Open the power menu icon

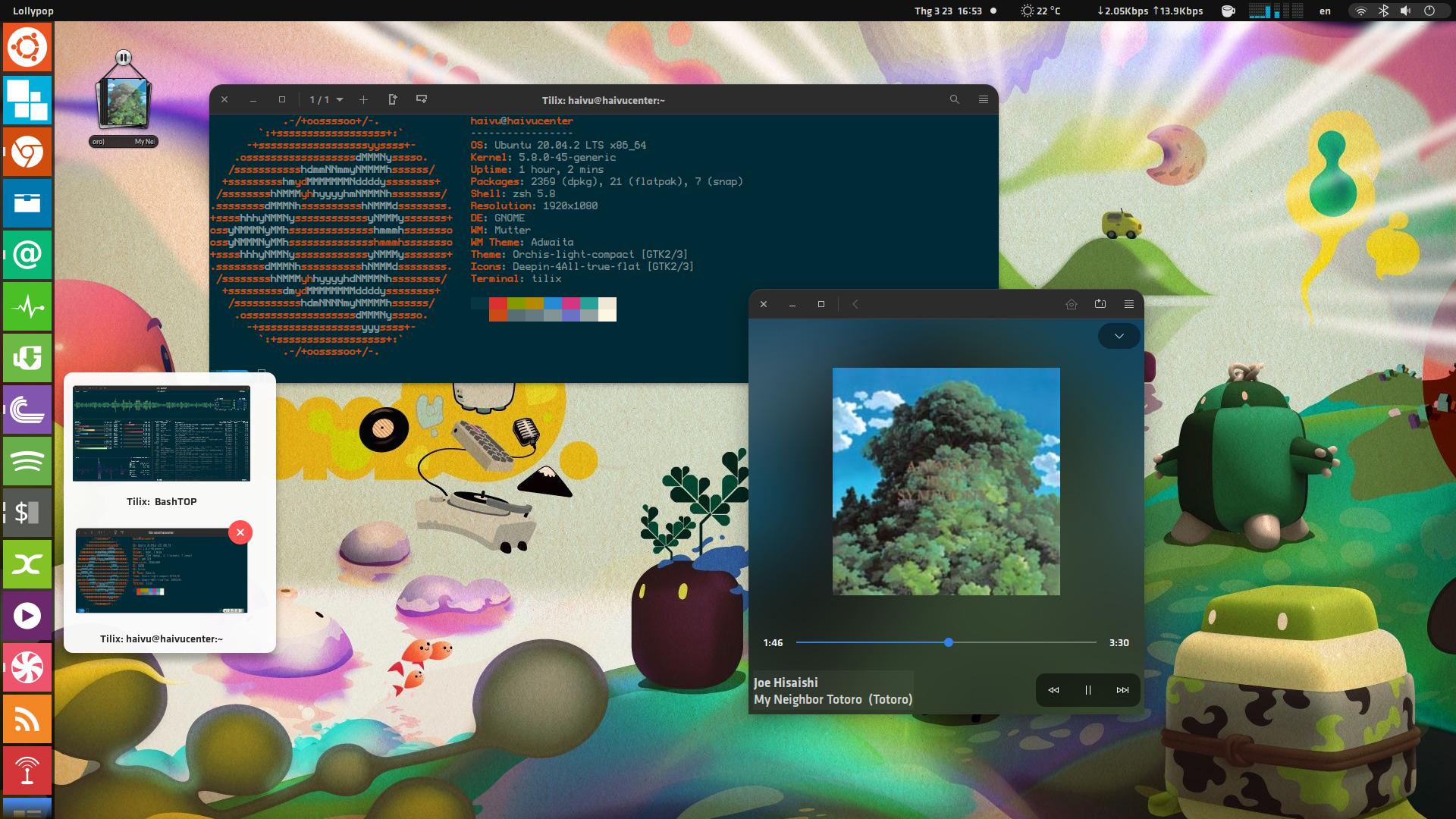pyautogui.click(x=1429, y=11)
